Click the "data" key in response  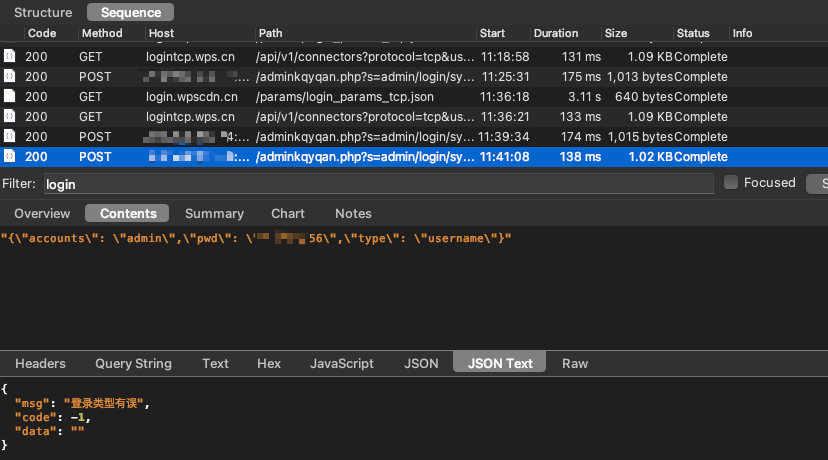coord(35,431)
